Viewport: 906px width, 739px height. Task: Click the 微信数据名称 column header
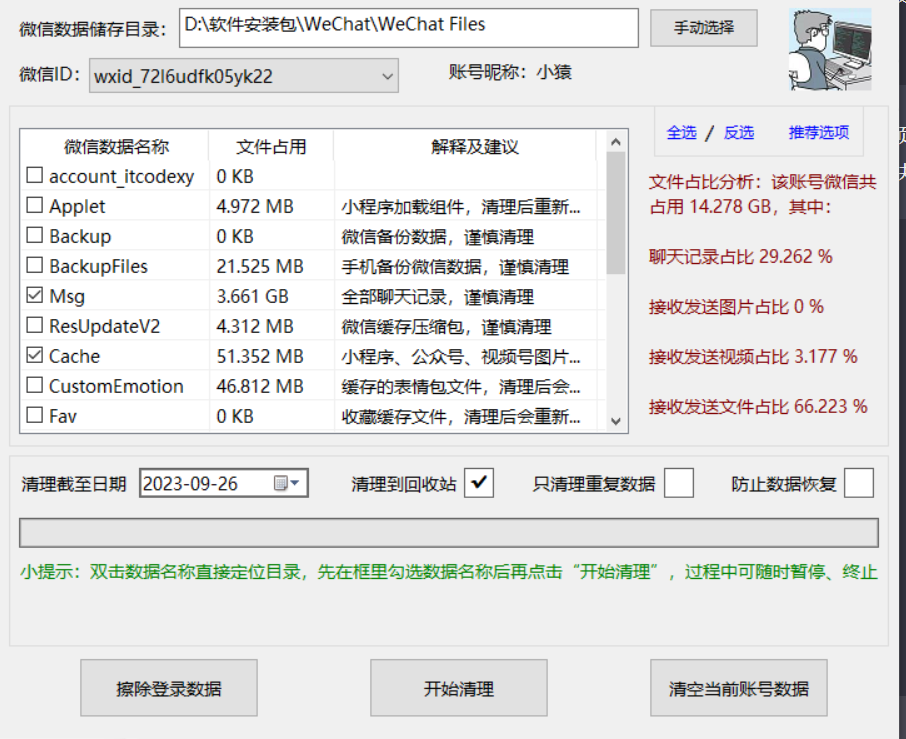tap(116, 147)
